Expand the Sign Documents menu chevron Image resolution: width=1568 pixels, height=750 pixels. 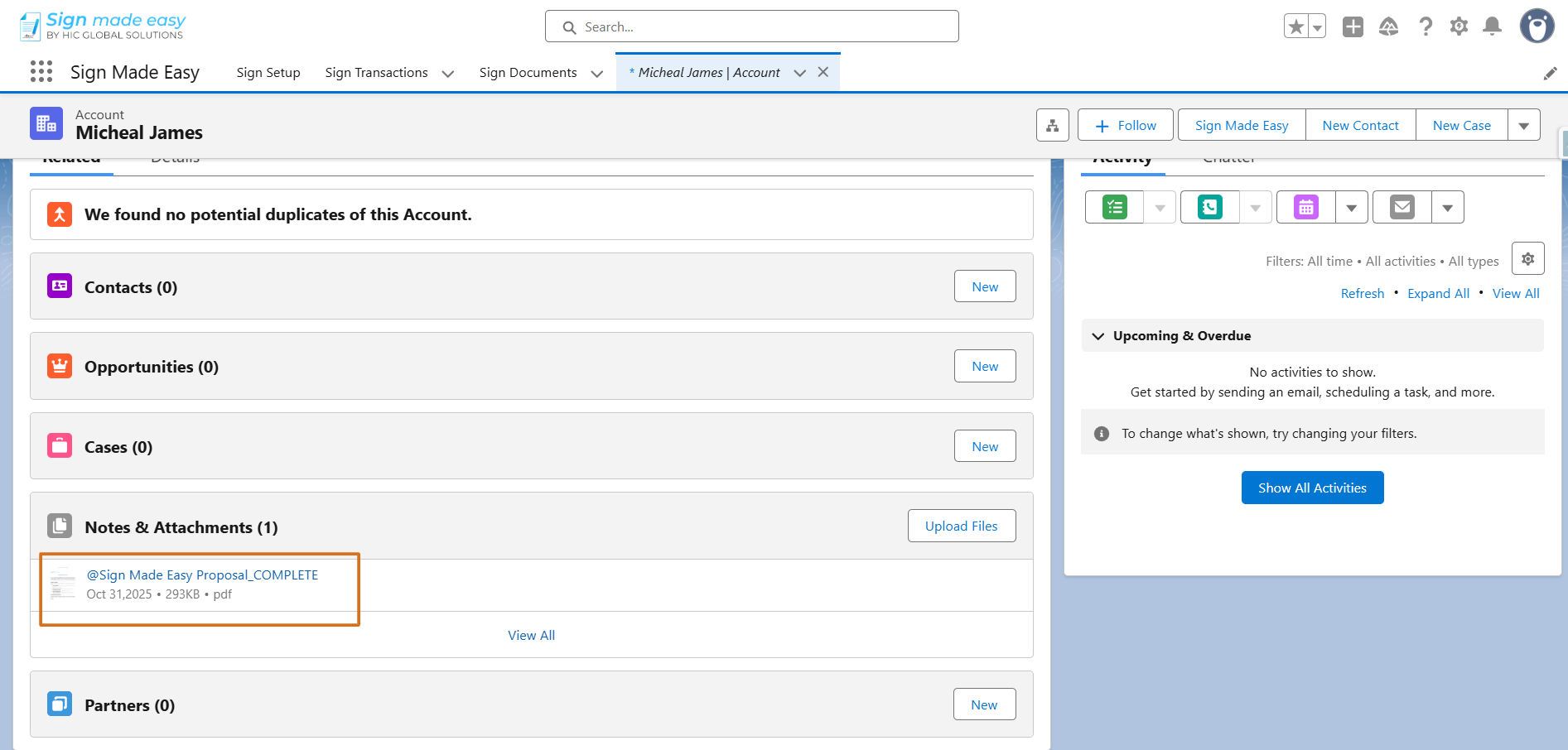click(x=597, y=74)
